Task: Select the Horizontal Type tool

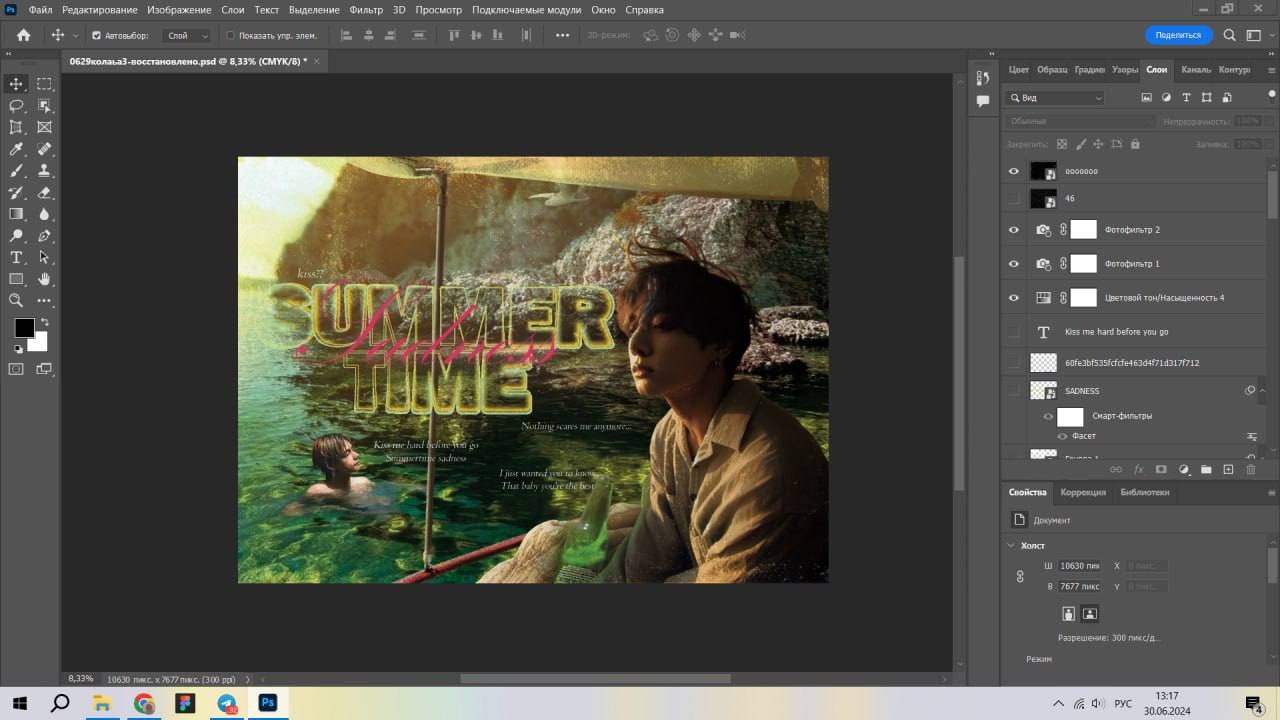Action: pos(16,257)
